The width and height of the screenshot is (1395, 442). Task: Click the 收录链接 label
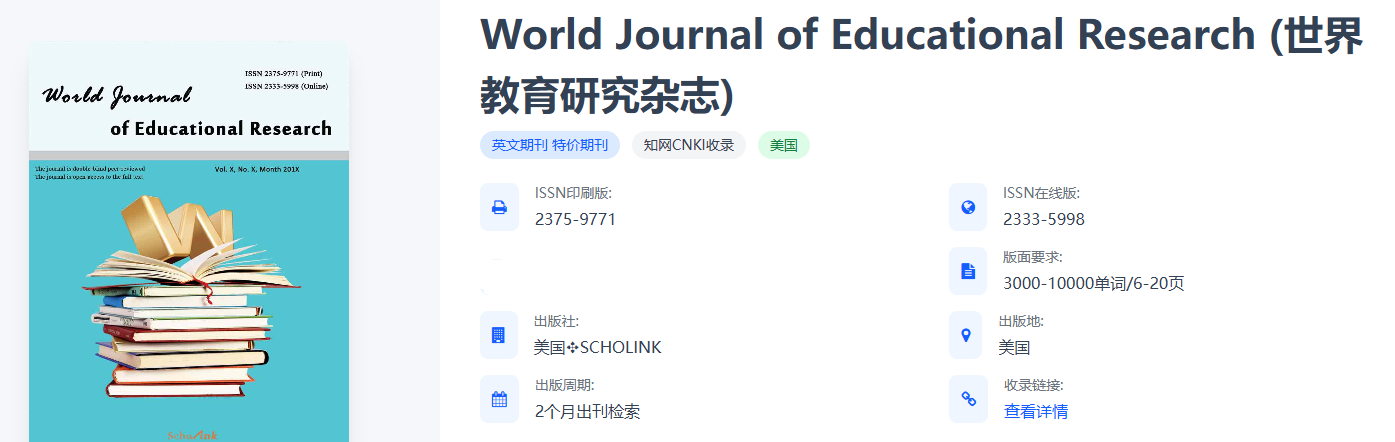1034,385
